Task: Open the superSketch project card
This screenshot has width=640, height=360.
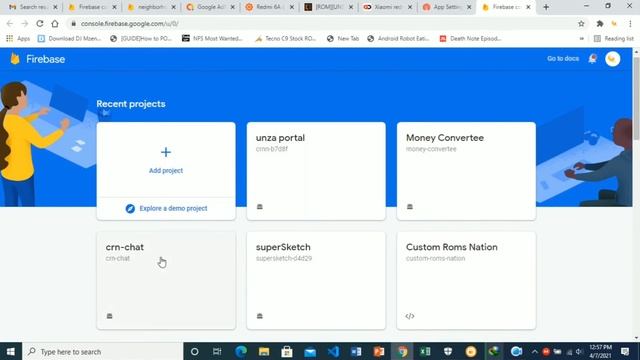Action: pos(316,280)
